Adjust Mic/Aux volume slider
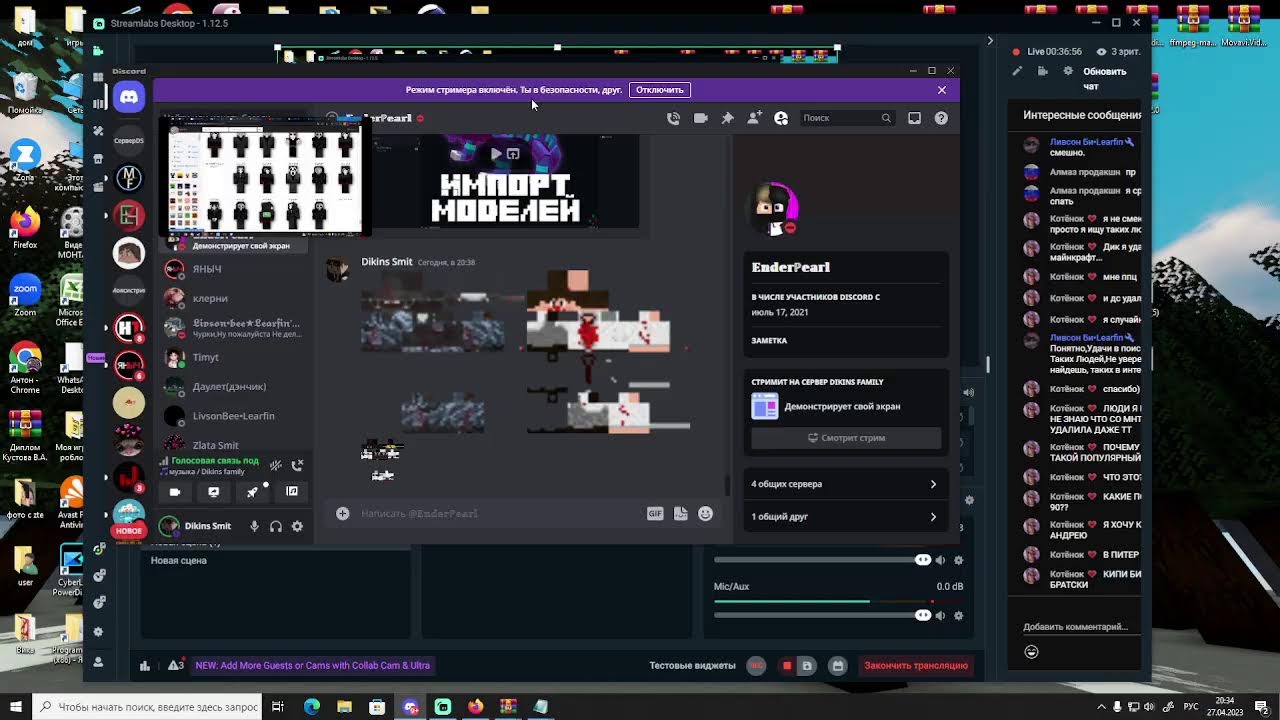 (822, 615)
